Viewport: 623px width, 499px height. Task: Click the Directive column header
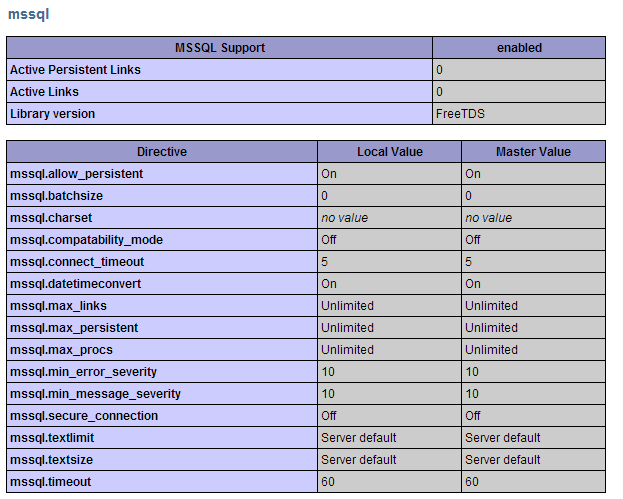pos(162,152)
